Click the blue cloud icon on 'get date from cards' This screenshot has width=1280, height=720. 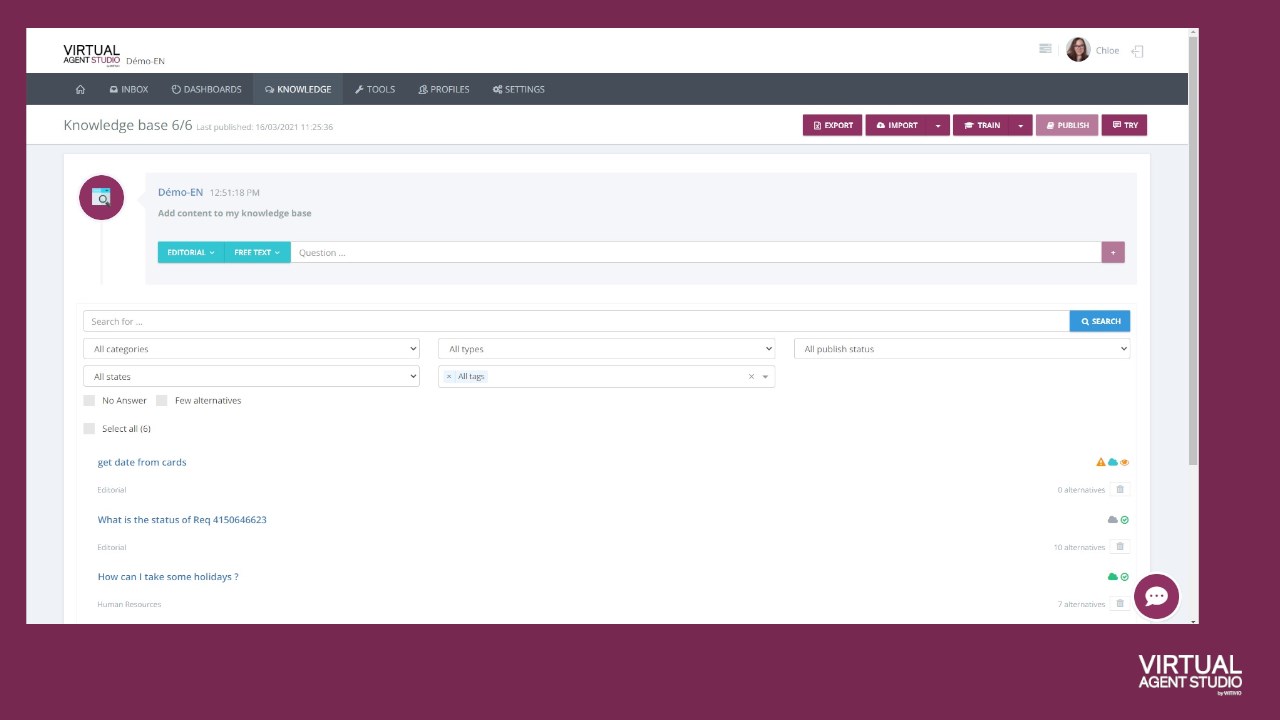1113,462
